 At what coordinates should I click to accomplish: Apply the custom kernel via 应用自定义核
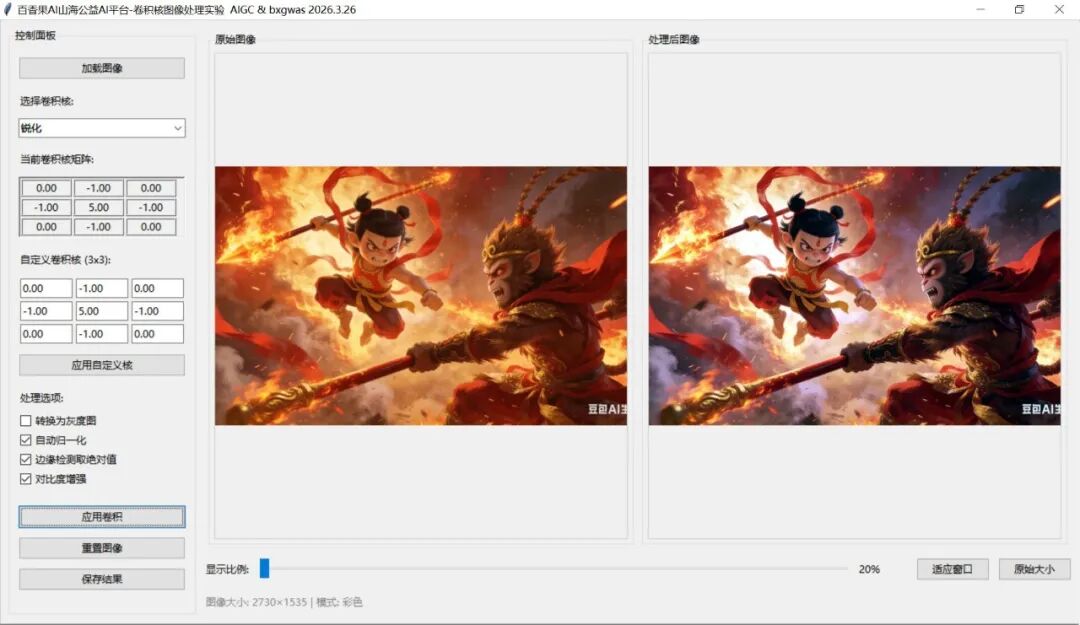point(100,364)
